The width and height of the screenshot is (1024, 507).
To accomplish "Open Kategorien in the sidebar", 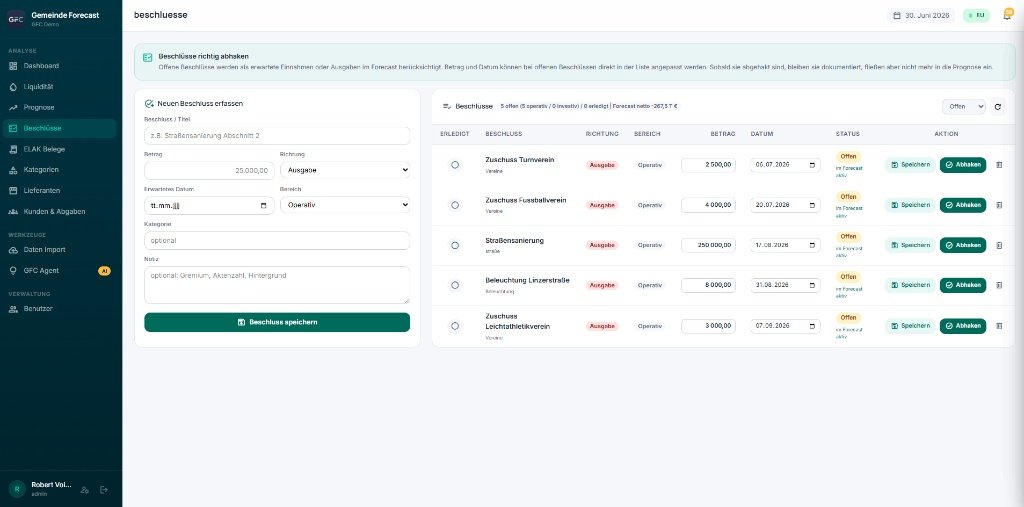I will [x=59, y=170].
